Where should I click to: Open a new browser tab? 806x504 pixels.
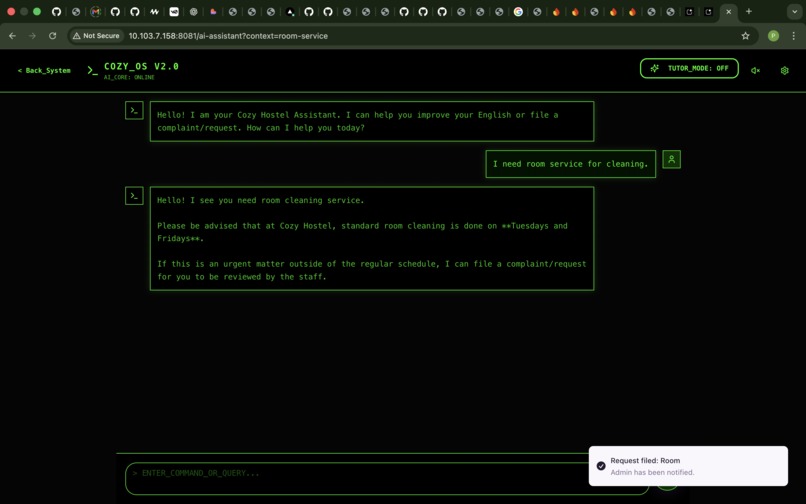tap(749, 11)
